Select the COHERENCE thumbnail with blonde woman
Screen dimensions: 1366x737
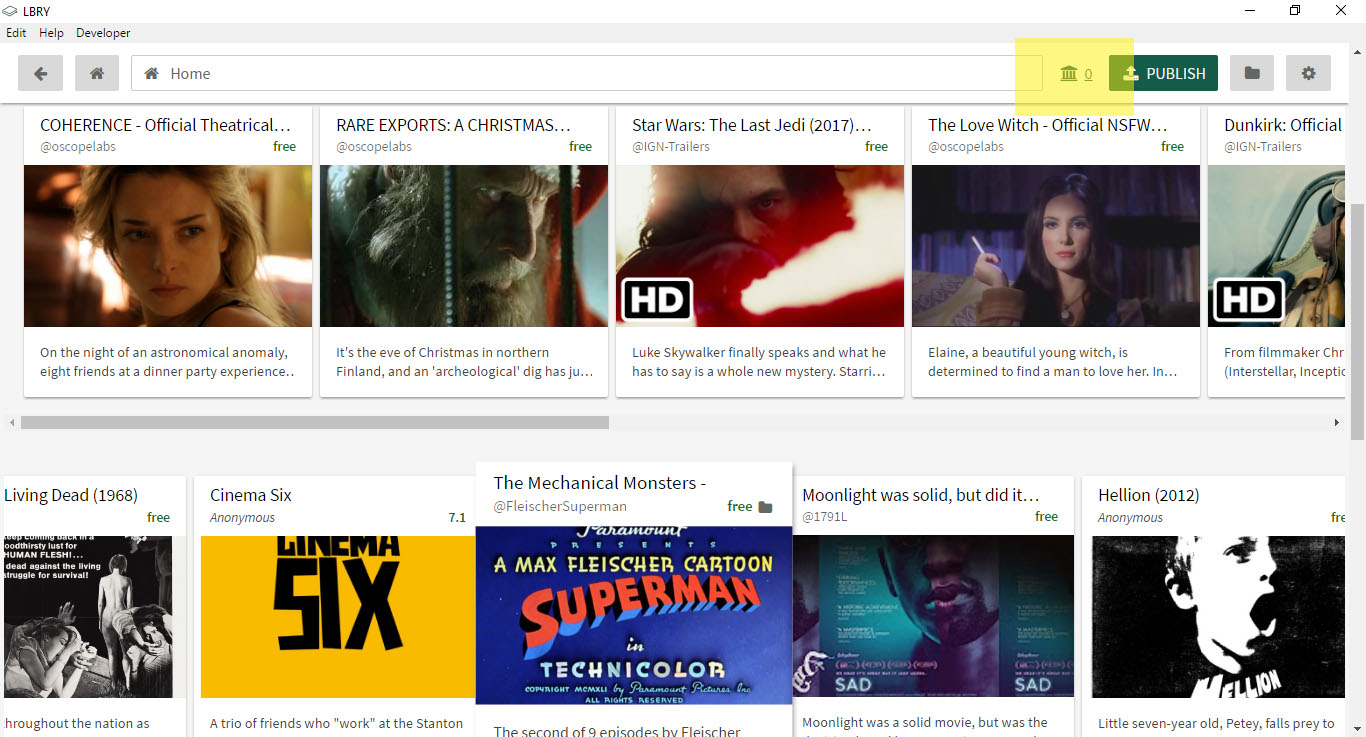coord(168,246)
